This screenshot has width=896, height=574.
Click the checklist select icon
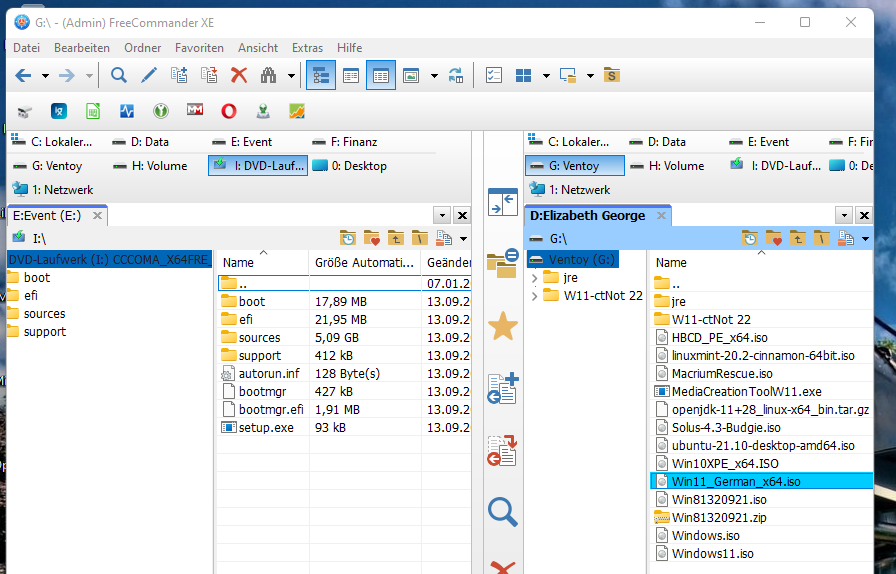pos(494,75)
